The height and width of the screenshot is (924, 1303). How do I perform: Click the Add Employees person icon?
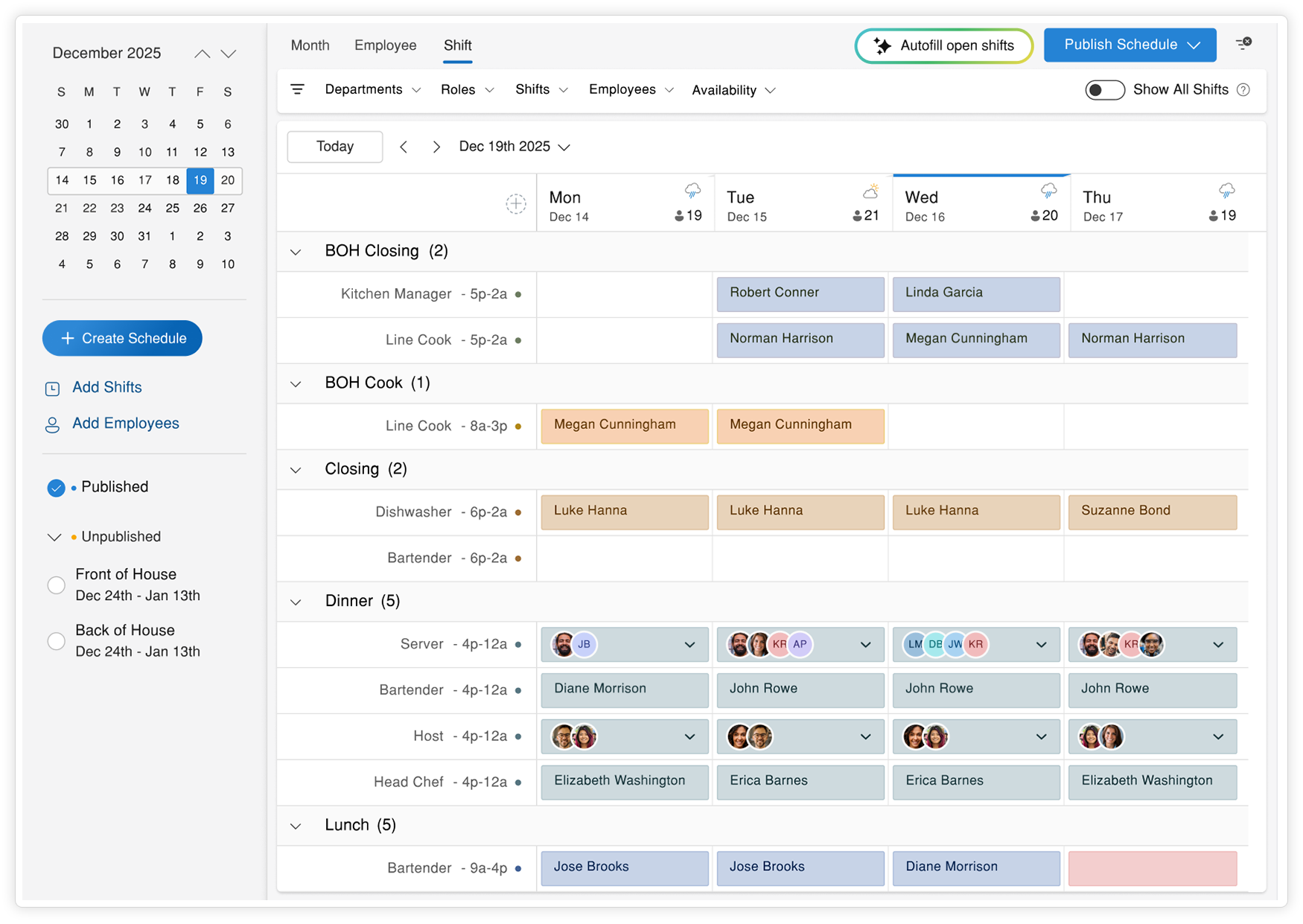[x=52, y=424]
